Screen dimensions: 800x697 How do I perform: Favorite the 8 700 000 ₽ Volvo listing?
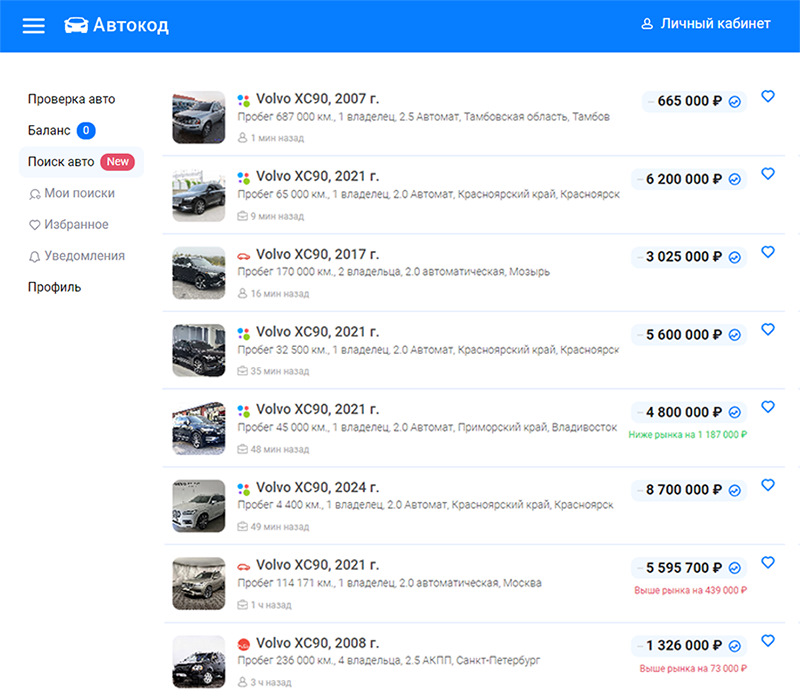click(768, 485)
